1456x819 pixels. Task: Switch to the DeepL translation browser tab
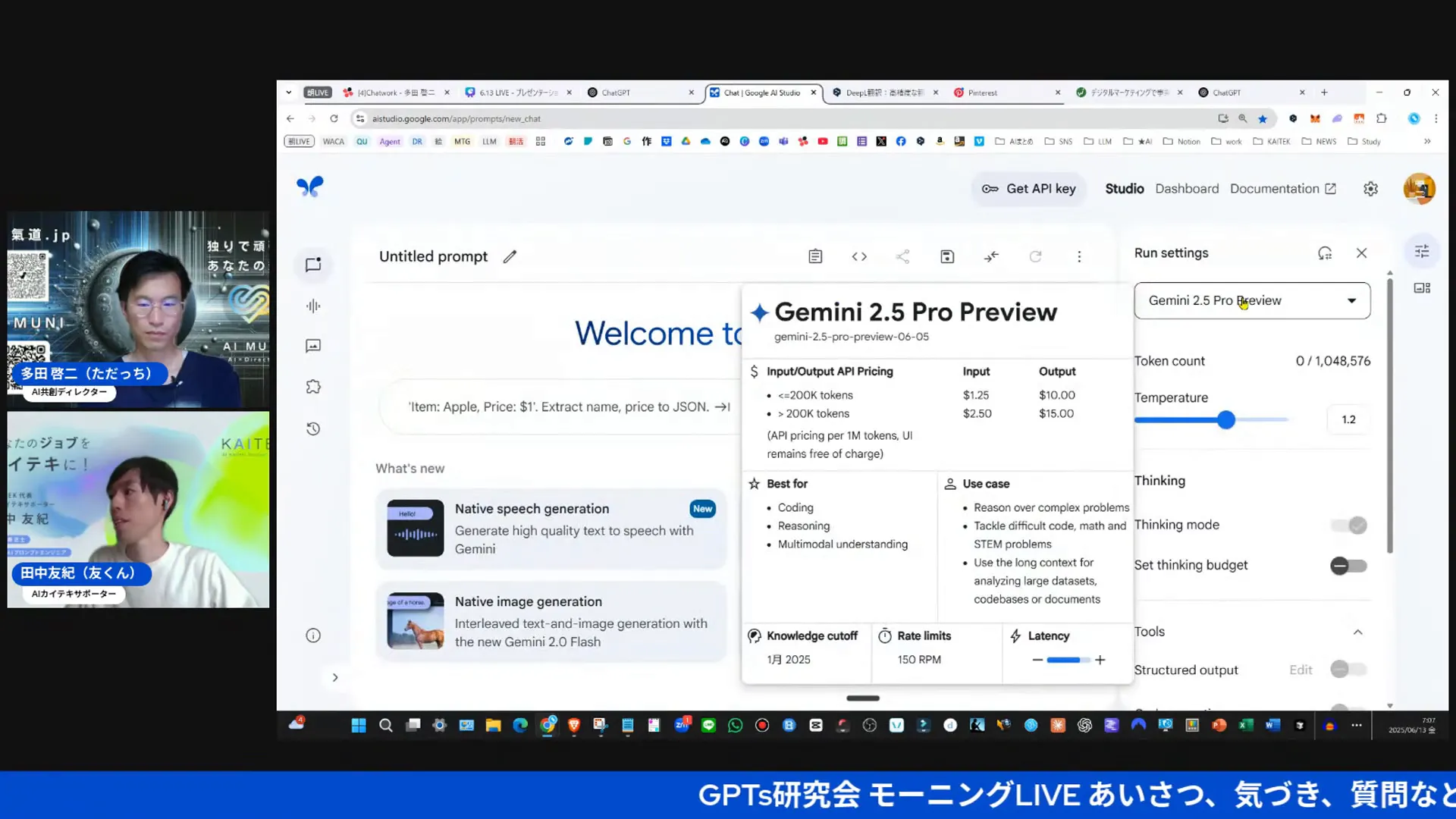click(x=883, y=93)
